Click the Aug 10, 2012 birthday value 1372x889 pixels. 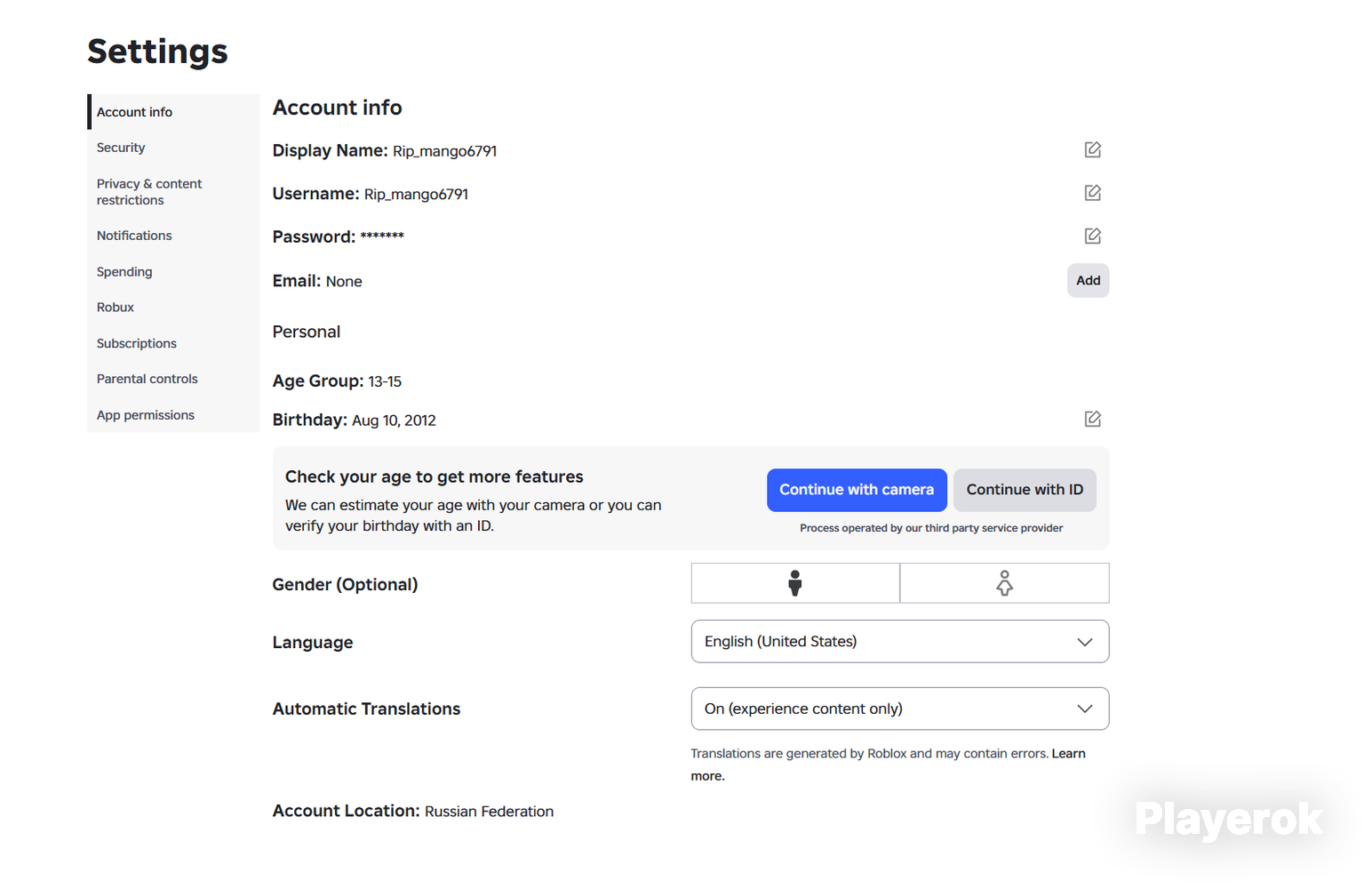pyautogui.click(x=394, y=420)
